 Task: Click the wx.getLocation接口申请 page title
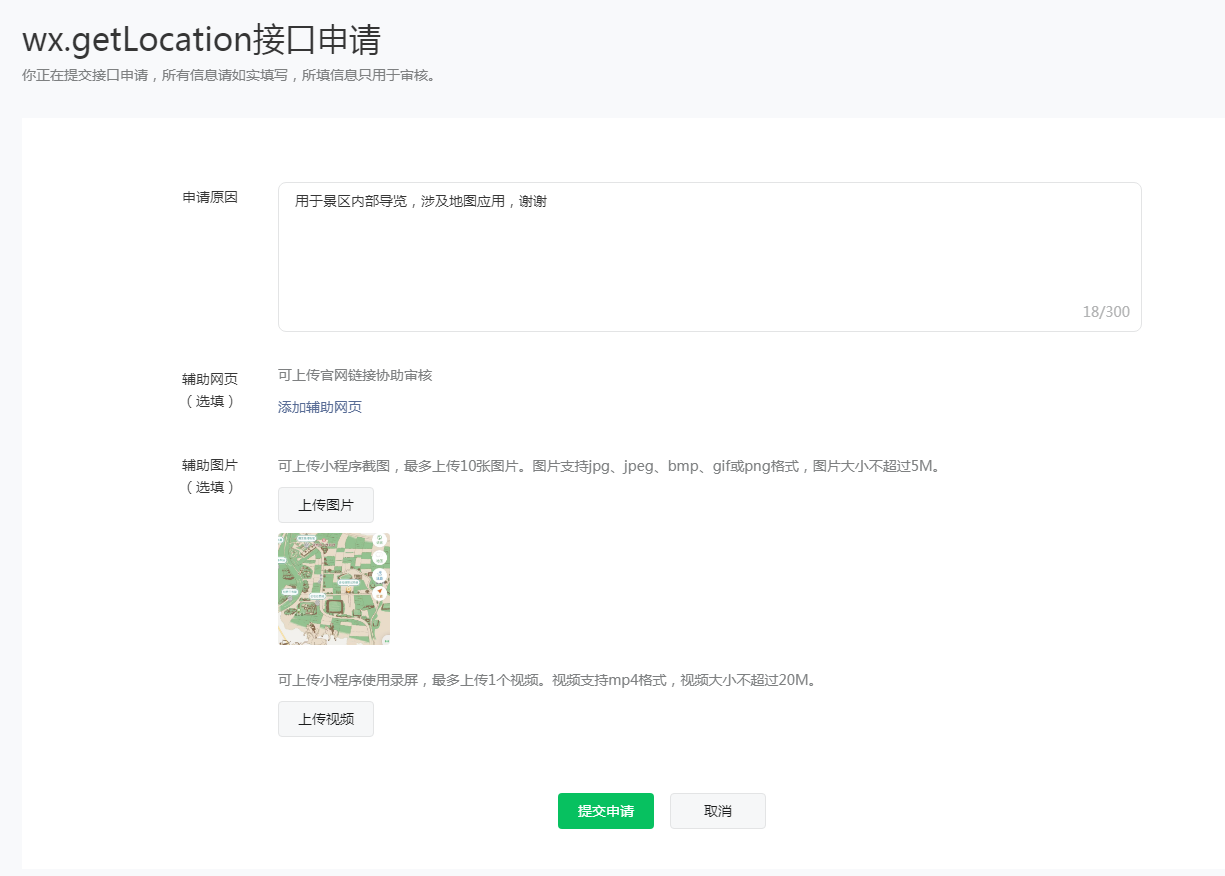tap(201, 39)
